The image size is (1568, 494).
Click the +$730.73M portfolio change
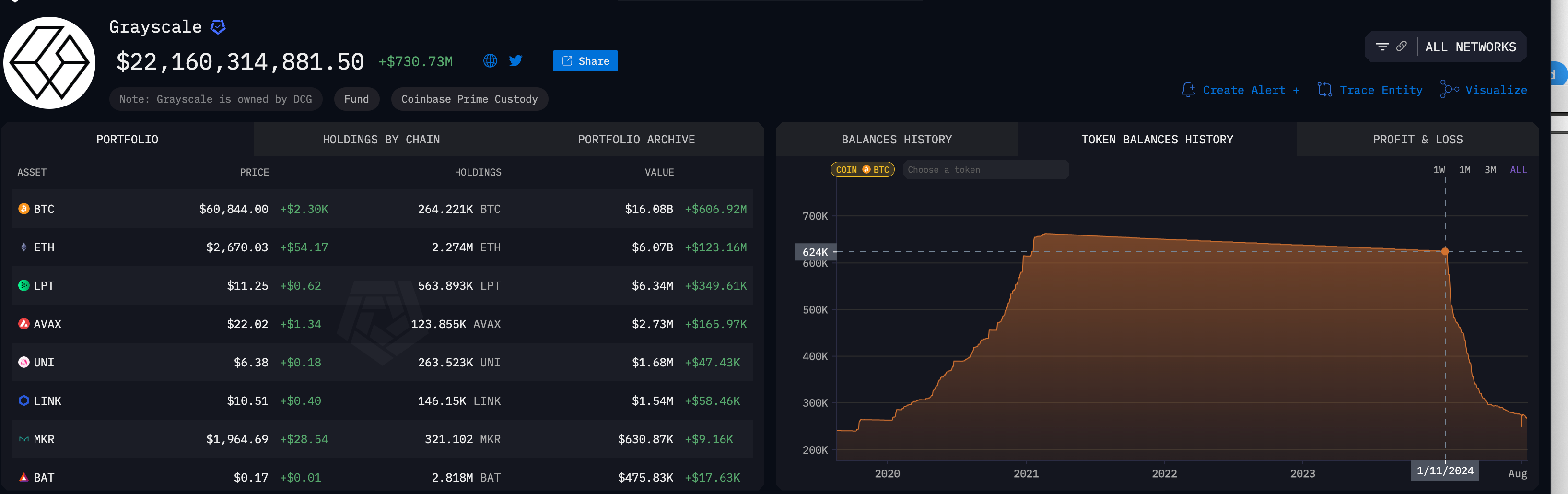(416, 61)
